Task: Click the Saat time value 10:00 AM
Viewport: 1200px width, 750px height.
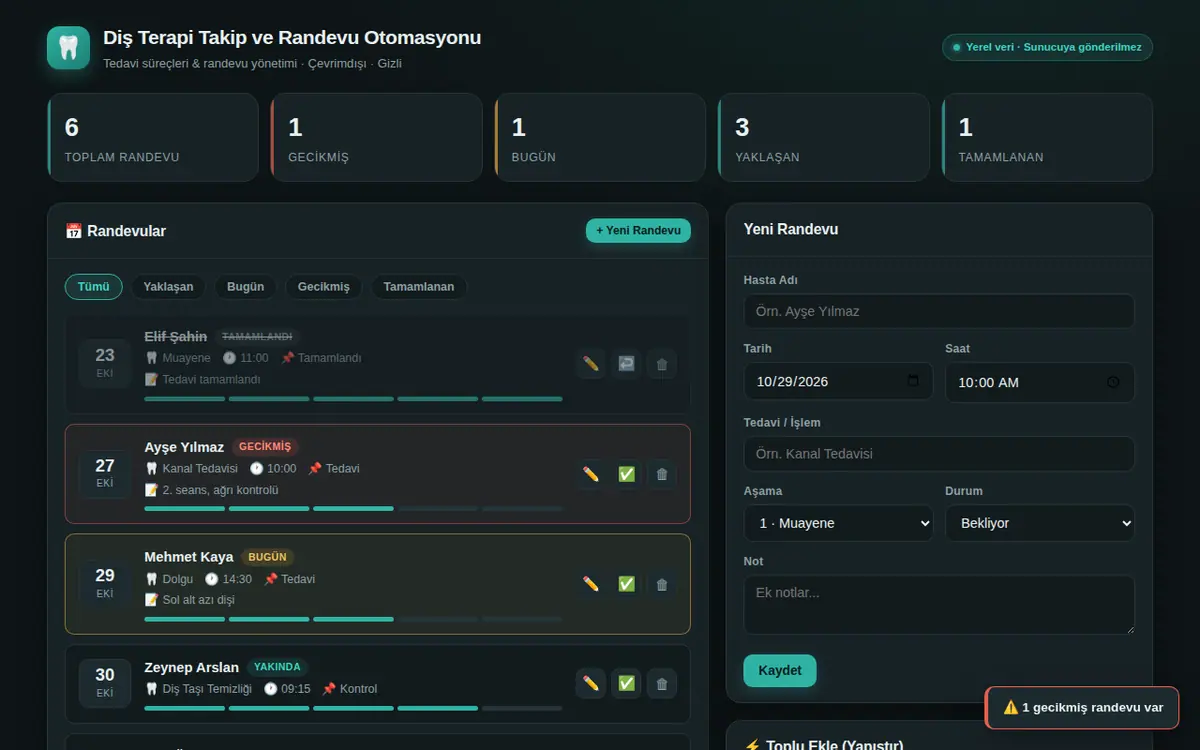Action: [989, 383]
